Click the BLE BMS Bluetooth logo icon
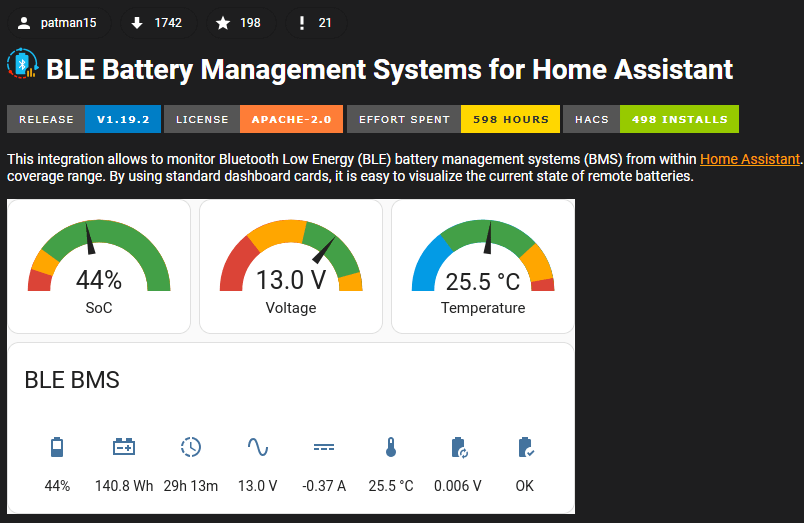This screenshot has height=523, width=804. [x=23, y=65]
